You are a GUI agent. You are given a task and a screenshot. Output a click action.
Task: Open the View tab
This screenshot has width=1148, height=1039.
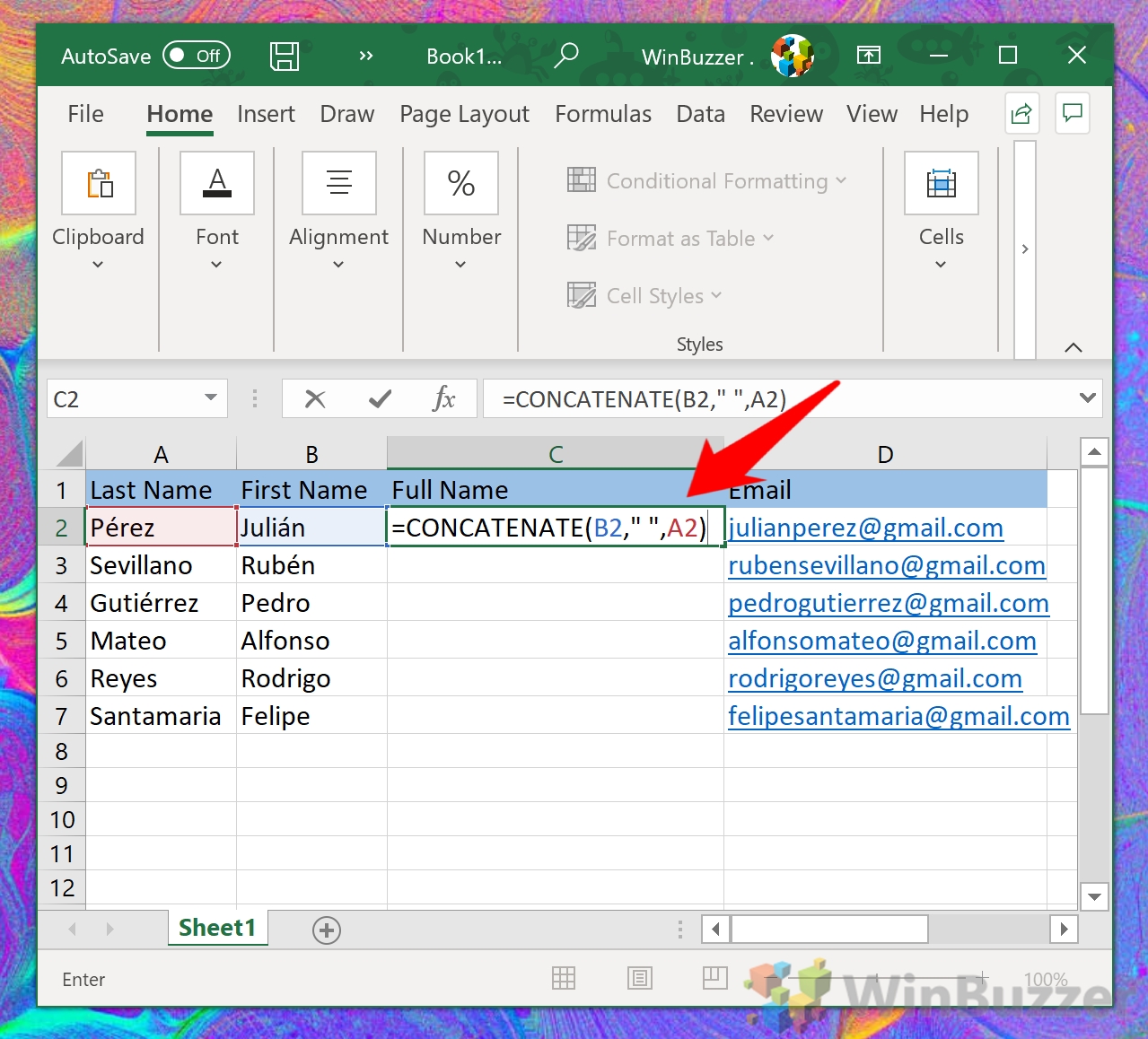click(872, 114)
